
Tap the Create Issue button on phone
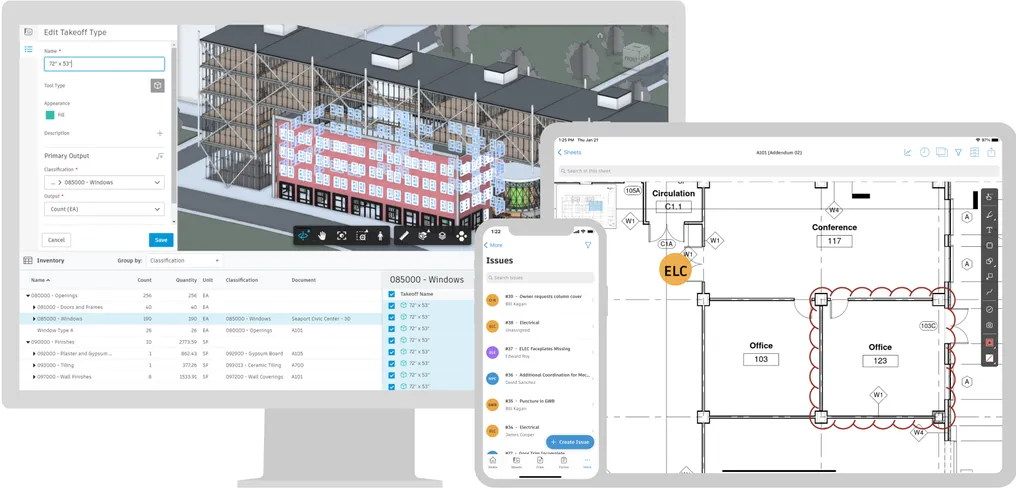[x=570, y=442]
